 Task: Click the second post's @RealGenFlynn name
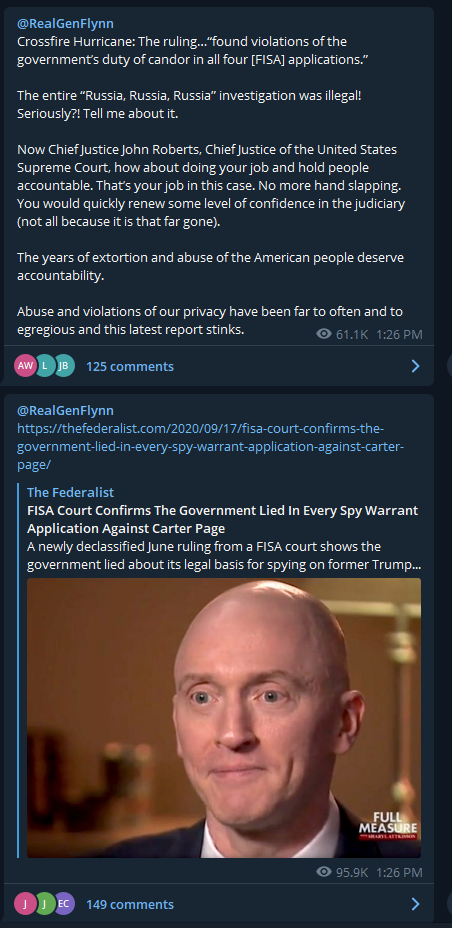click(x=65, y=411)
